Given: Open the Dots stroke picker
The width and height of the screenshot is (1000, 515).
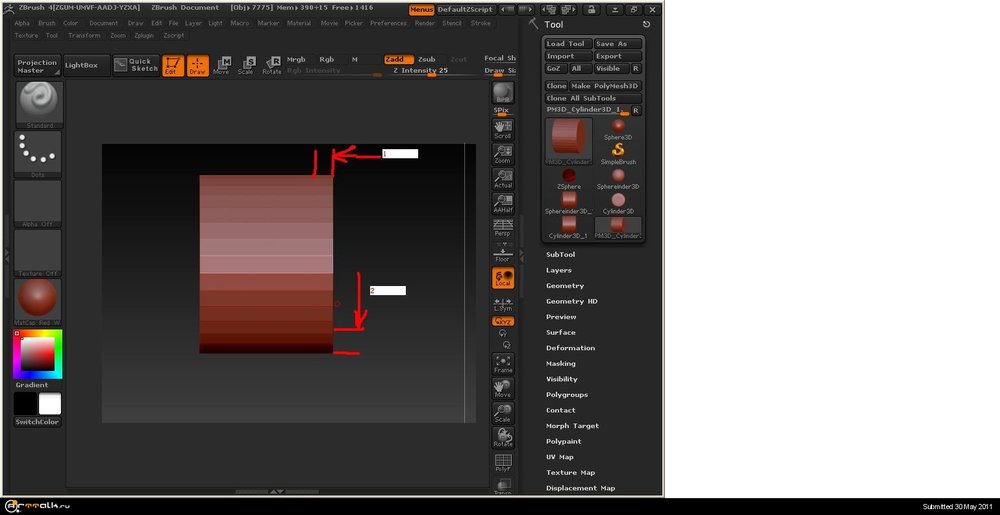Looking at the screenshot, I should point(38,153).
